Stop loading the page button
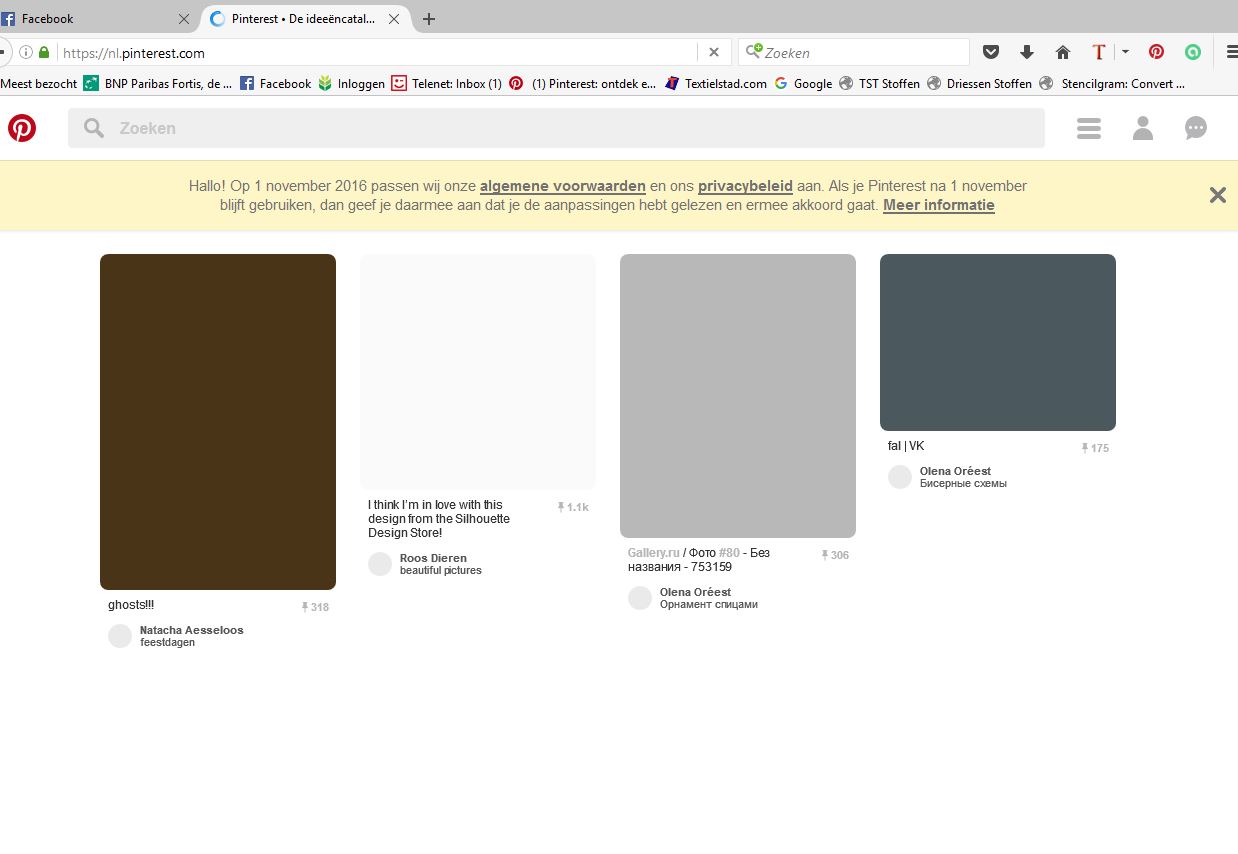1238x854 pixels. (x=714, y=52)
